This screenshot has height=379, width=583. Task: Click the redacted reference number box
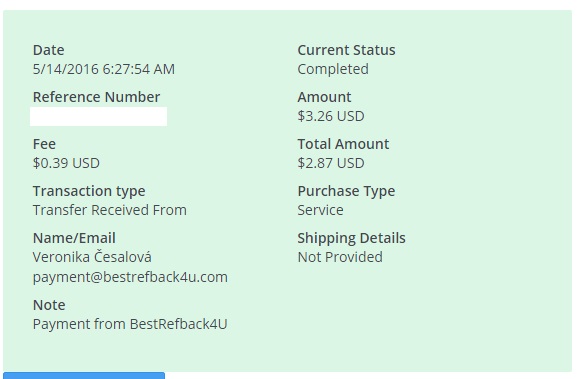99,116
